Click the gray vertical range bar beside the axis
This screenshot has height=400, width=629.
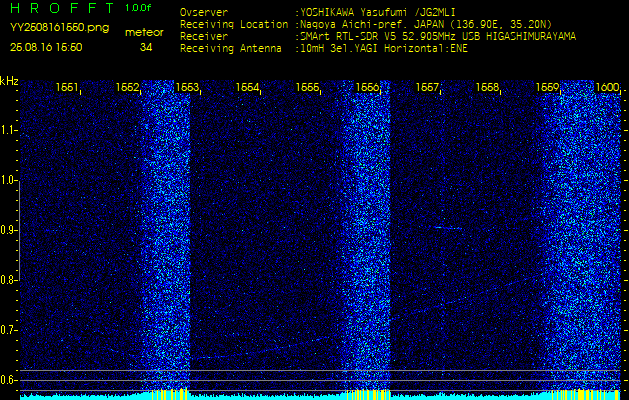click(19, 230)
